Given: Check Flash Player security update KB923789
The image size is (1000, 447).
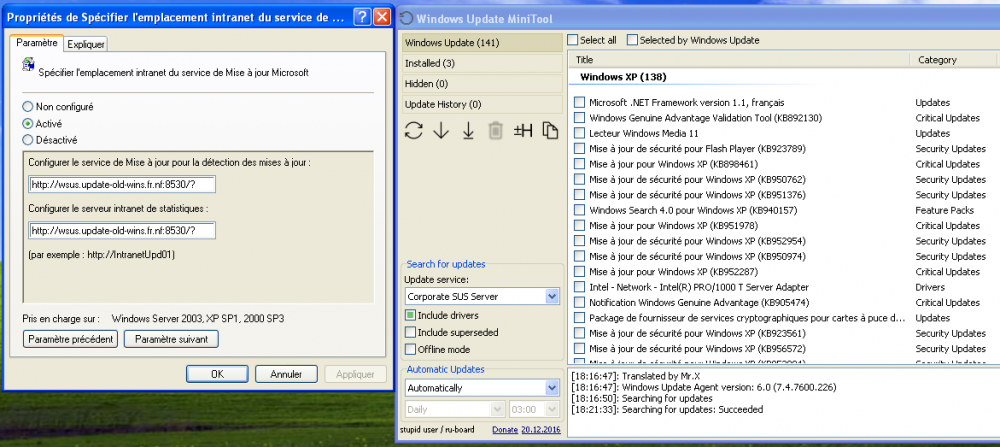Looking at the screenshot, I should (x=579, y=149).
